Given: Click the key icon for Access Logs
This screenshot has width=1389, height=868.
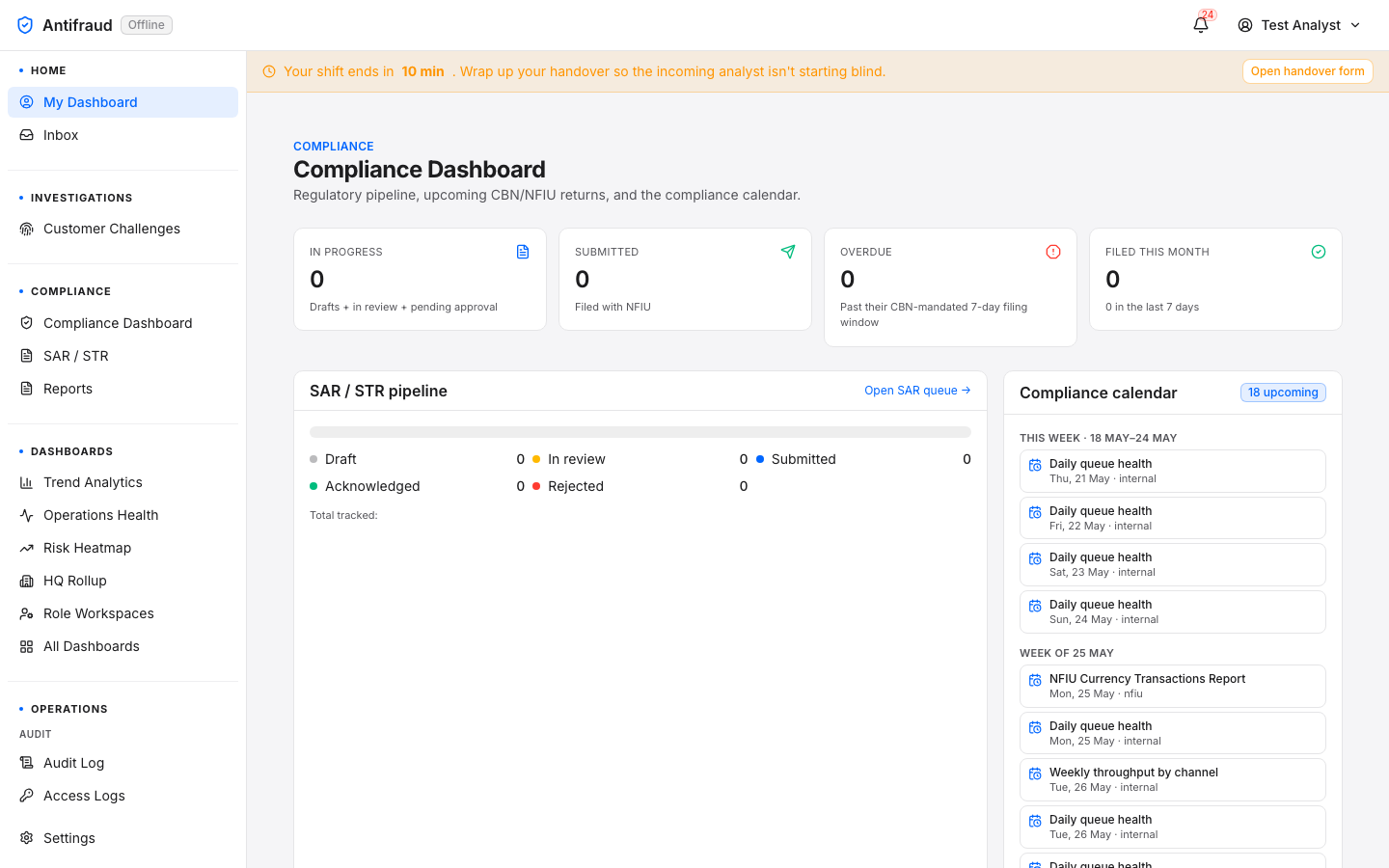Looking at the screenshot, I should tap(27, 796).
